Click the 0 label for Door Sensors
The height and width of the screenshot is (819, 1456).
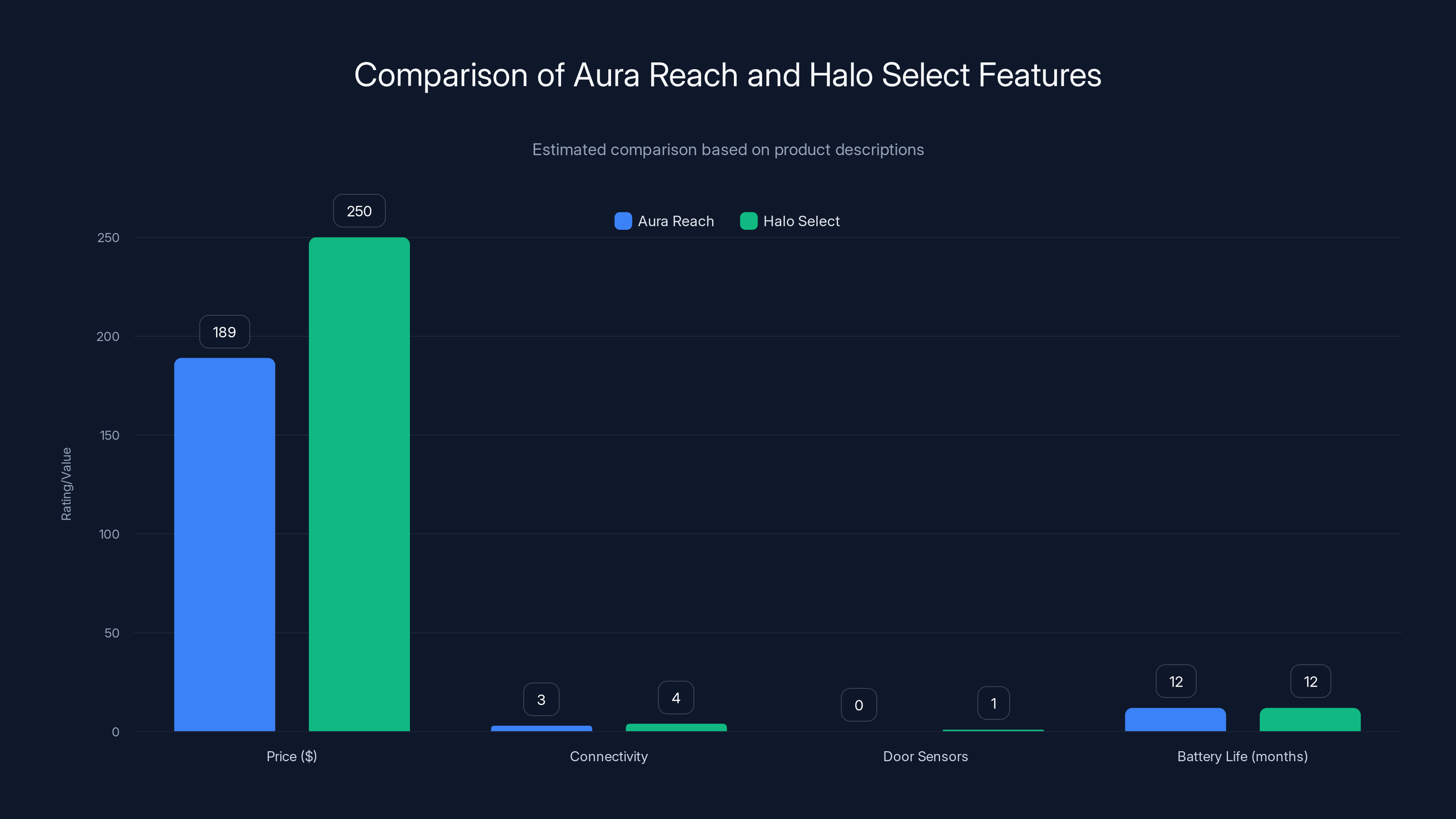click(x=859, y=704)
